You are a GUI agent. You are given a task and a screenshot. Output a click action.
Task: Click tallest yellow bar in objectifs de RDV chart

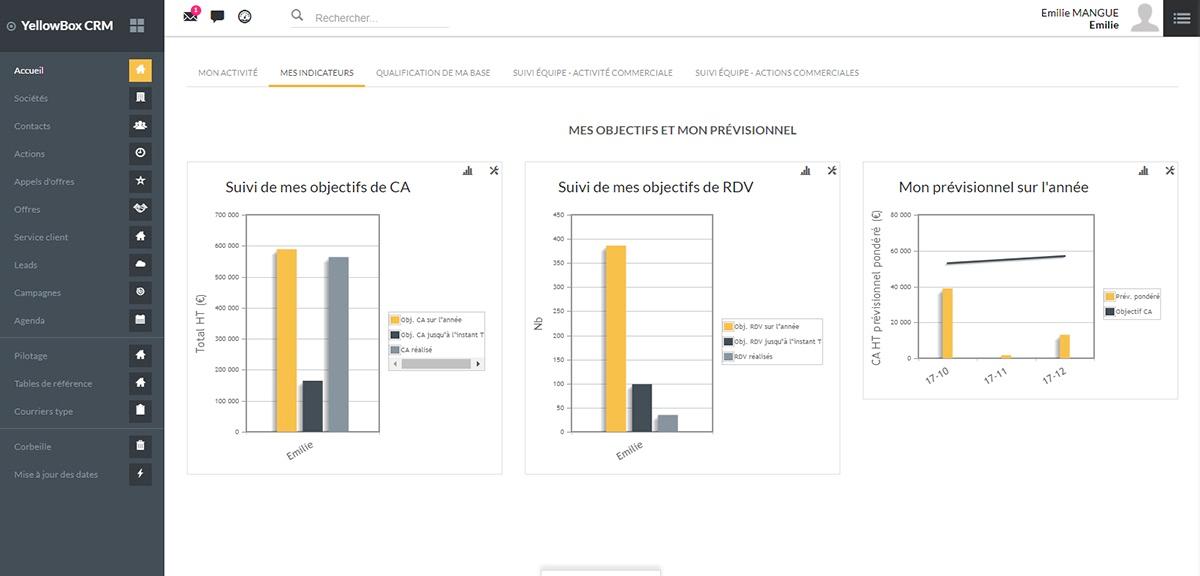(x=615, y=339)
